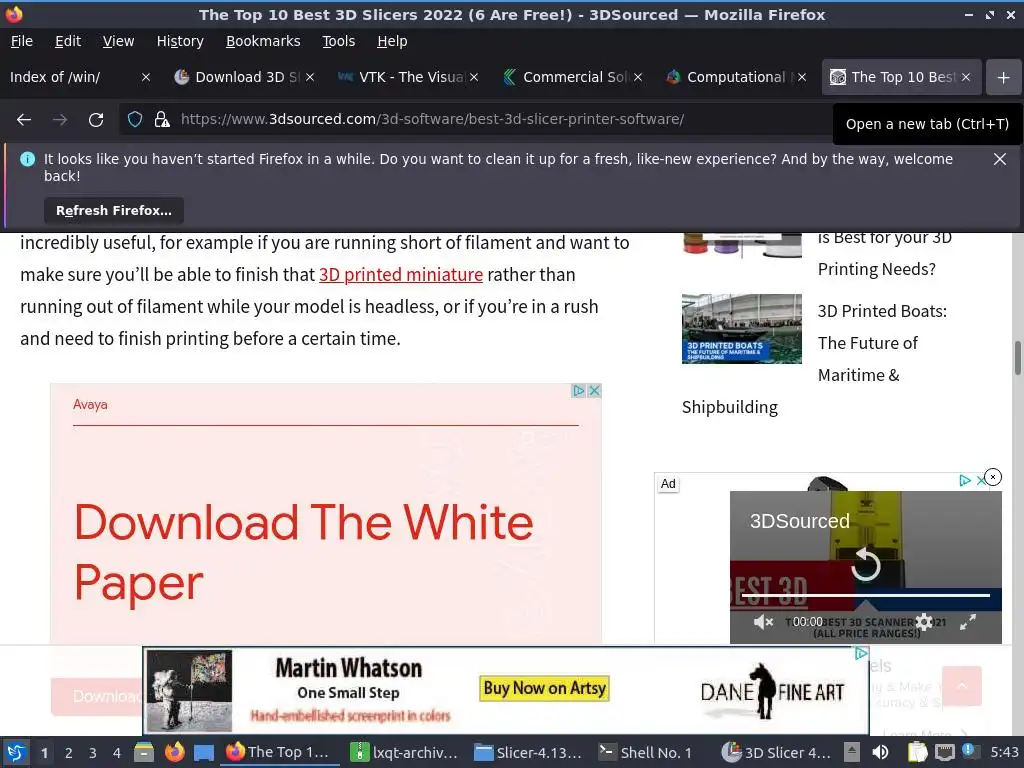Click the scroll-to-top arrow button
1024x768 pixels.
(x=961, y=686)
